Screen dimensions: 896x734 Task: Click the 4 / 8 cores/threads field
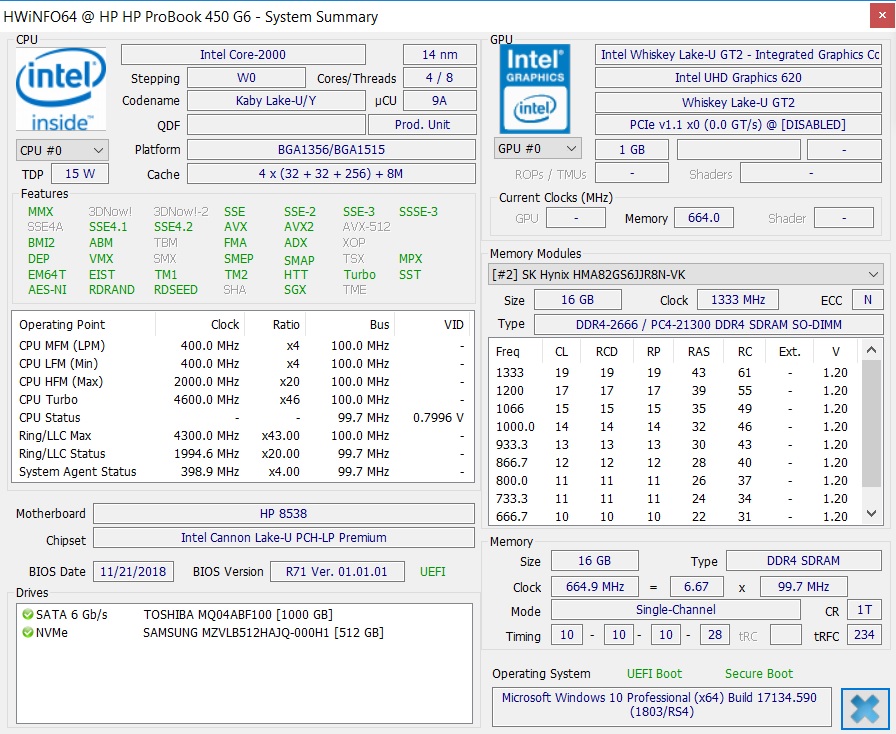(439, 78)
